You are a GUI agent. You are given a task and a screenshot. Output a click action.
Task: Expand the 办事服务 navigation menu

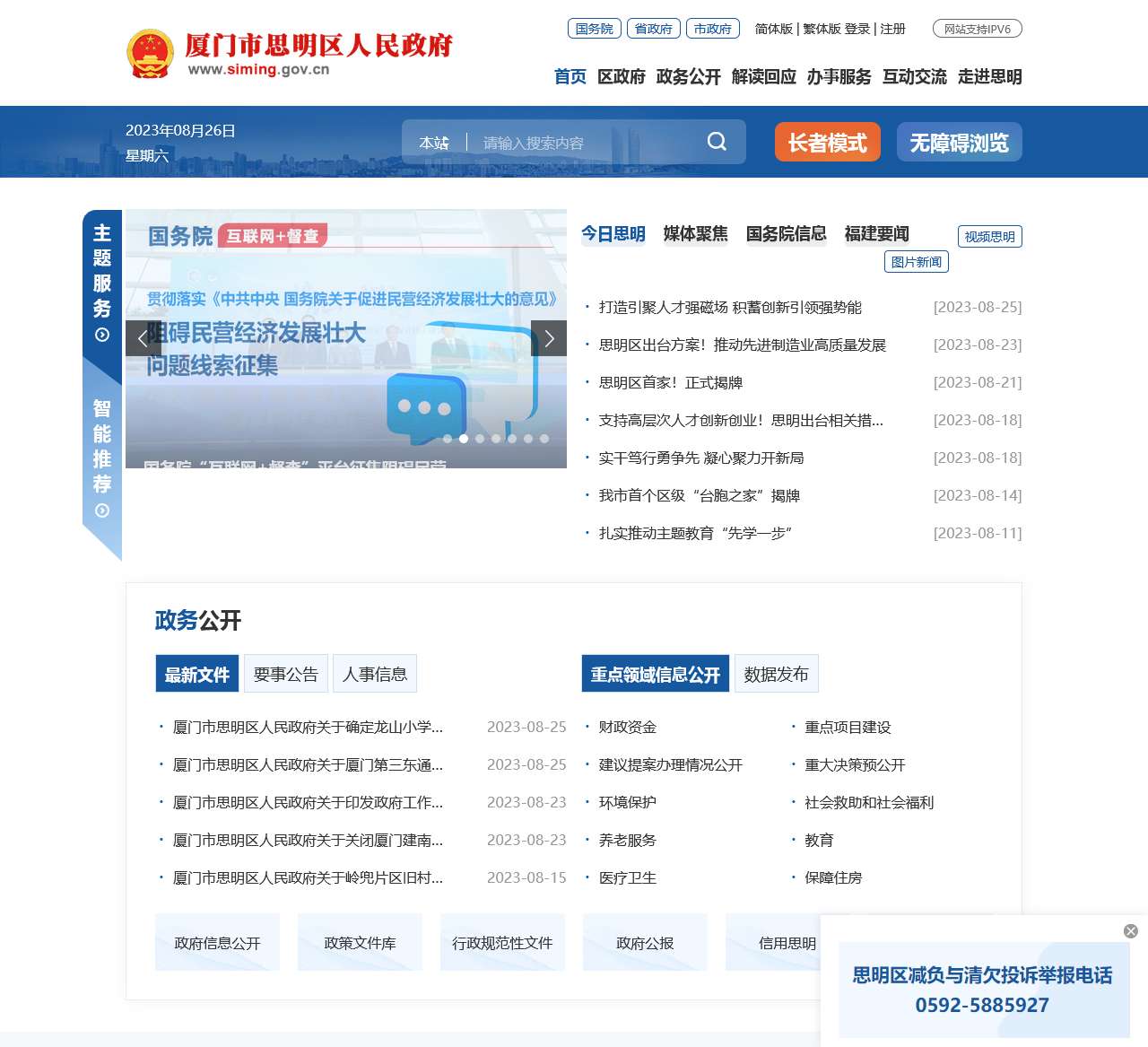(839, 77)
